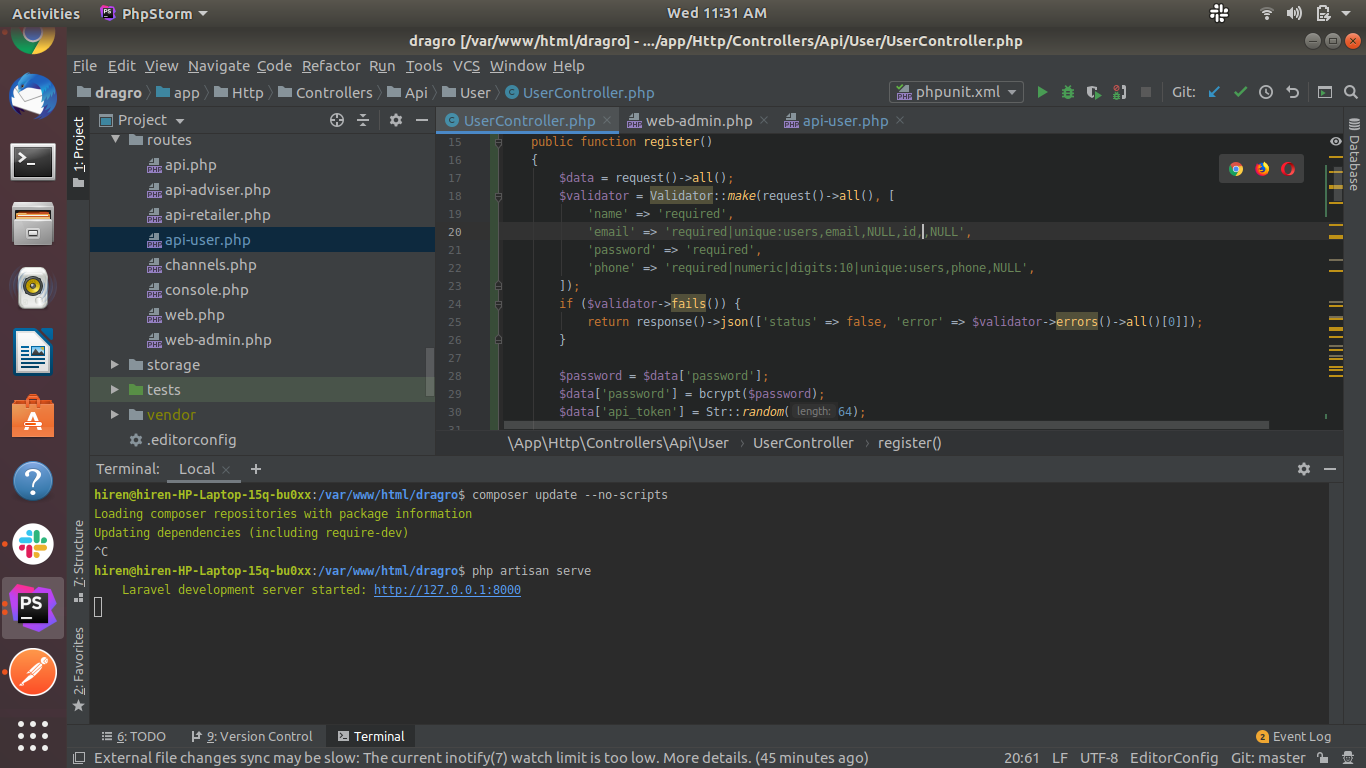1366x768 pixels.
Task: Show Git history clock icon
Action: point(1266,92)
